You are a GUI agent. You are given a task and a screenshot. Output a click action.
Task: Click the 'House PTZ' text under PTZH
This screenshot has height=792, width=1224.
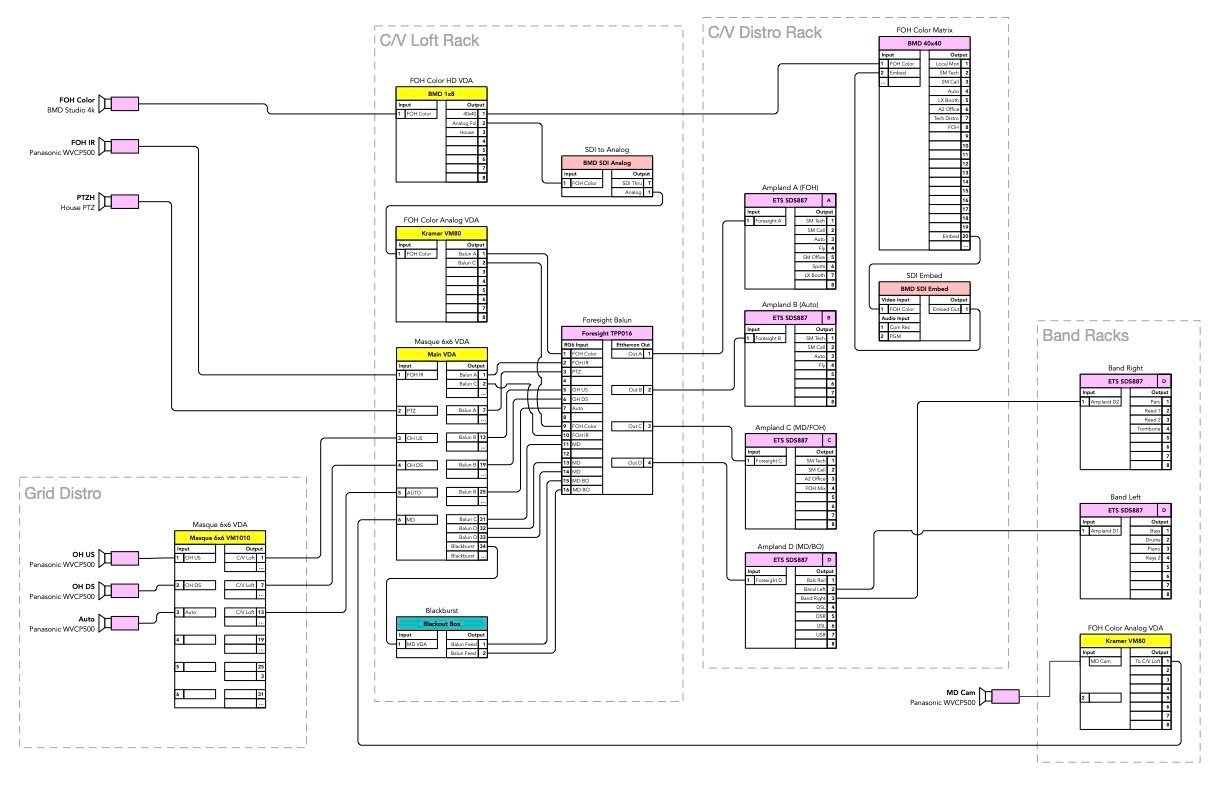(77, 209)
